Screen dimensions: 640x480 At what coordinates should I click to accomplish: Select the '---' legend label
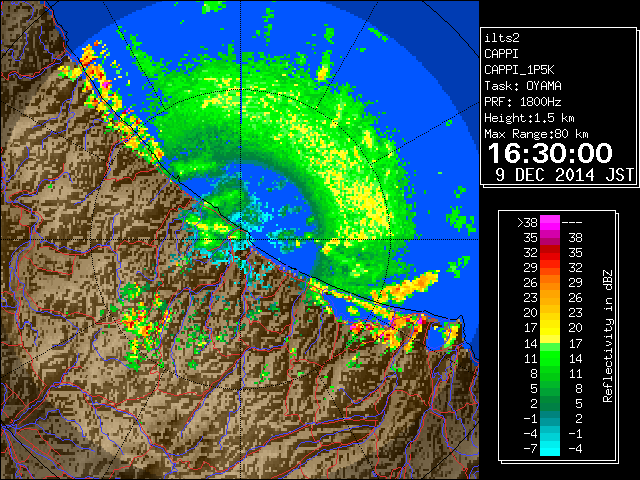click(x=572, y=222)
